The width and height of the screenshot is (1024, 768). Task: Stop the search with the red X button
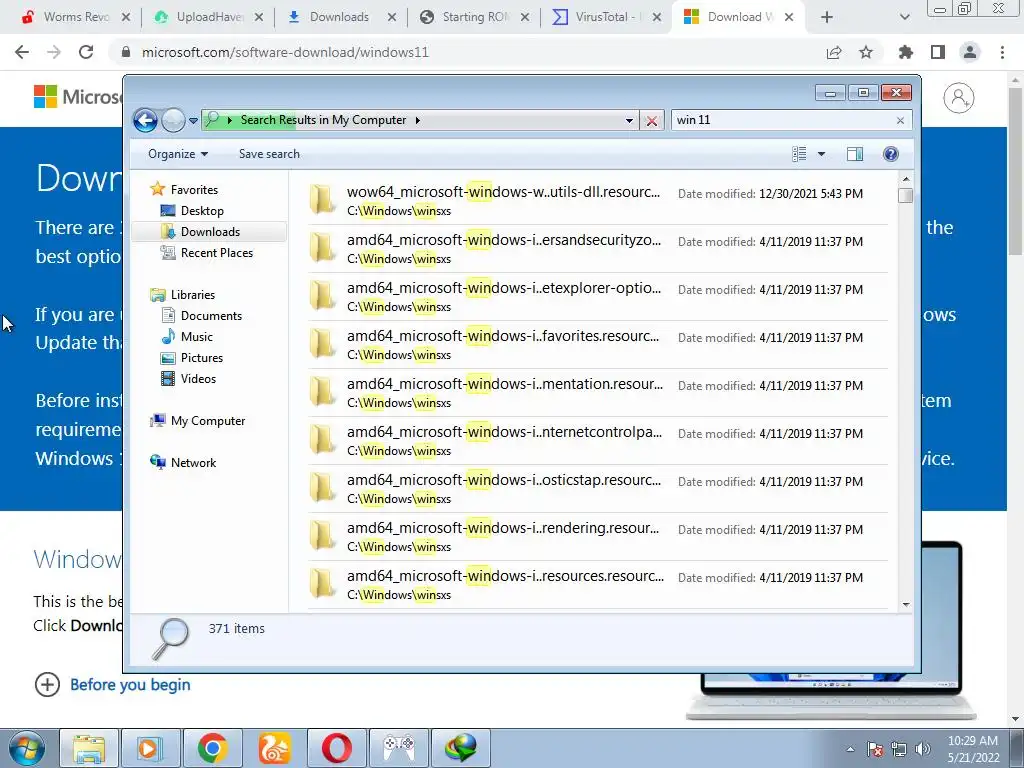(x=651, y=121)
